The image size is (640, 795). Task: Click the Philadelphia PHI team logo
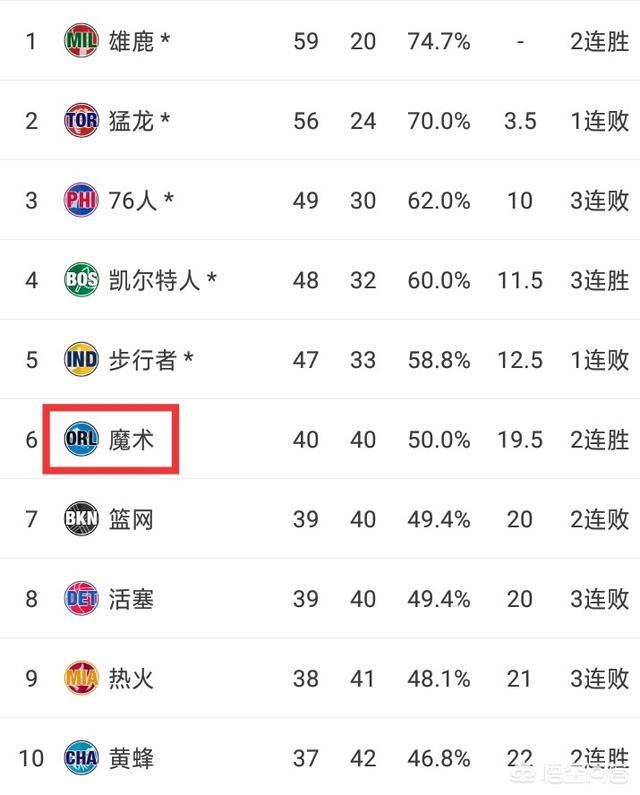81,200
